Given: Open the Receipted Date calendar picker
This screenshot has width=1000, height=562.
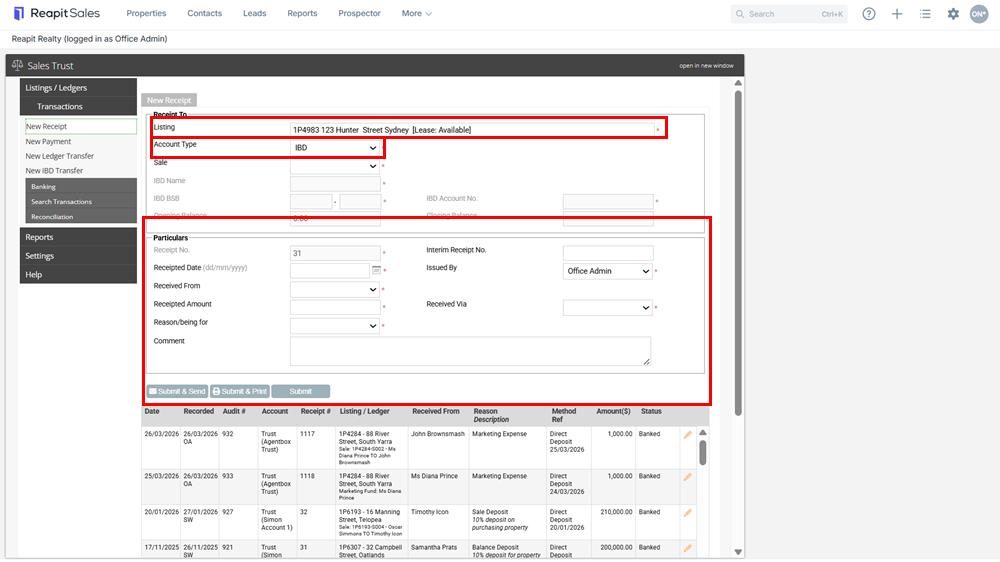Looking at the screenshot, I should tap(376, 270).
